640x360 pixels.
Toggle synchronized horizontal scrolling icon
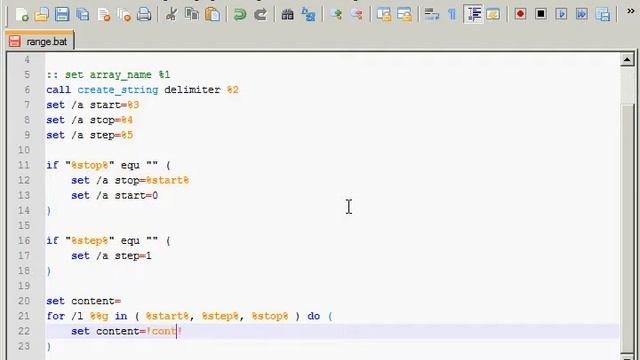click(404, 15)
